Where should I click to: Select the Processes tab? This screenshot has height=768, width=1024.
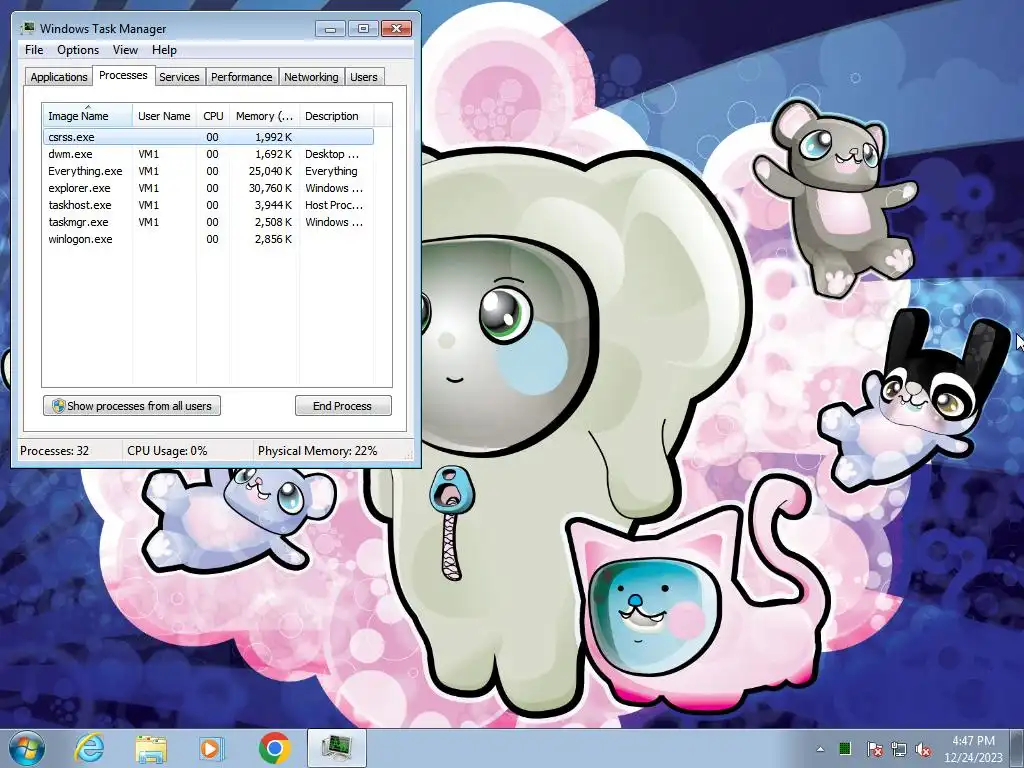click(x=123, y=75)
